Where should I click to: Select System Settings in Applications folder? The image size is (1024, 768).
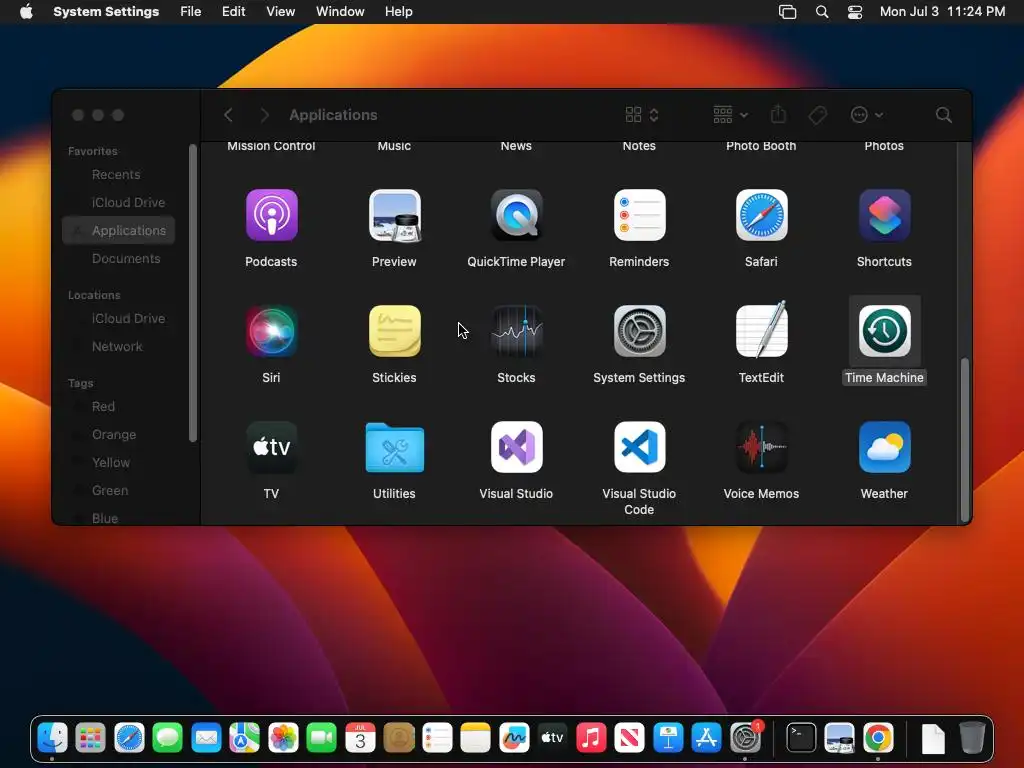click(x=639, y=332)
